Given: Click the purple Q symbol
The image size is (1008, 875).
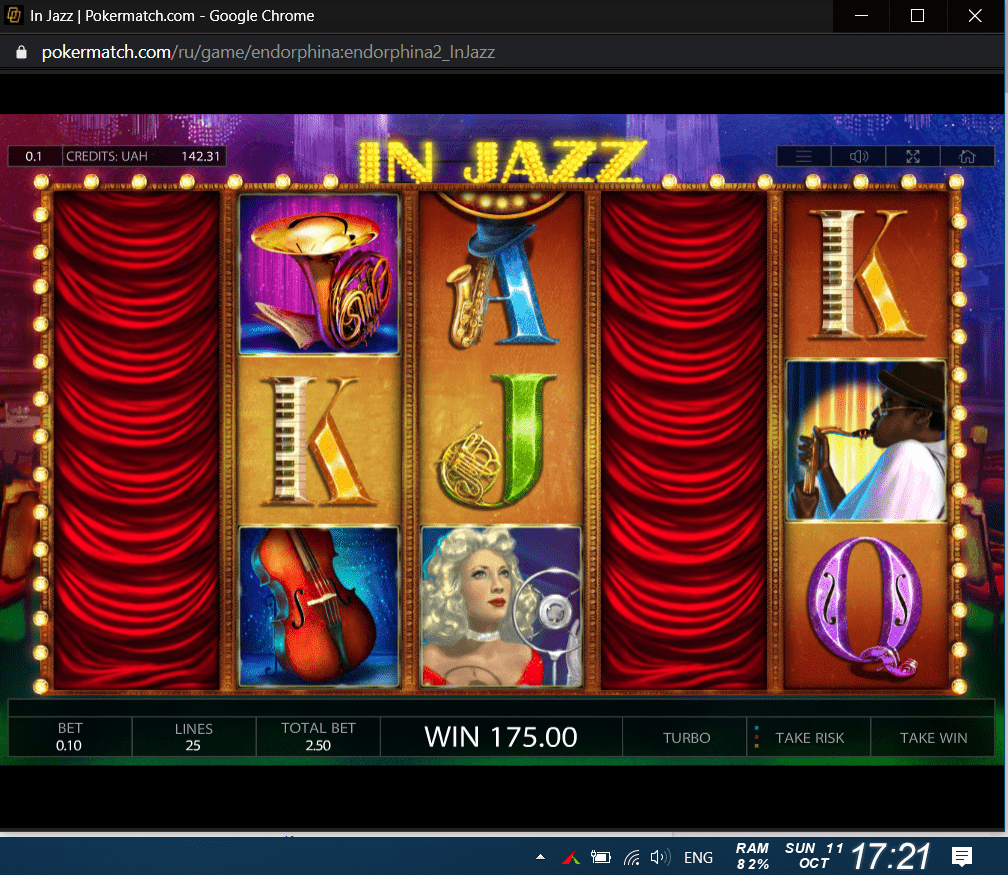Looking at the screenshot, I should click(x=866, y=607).
